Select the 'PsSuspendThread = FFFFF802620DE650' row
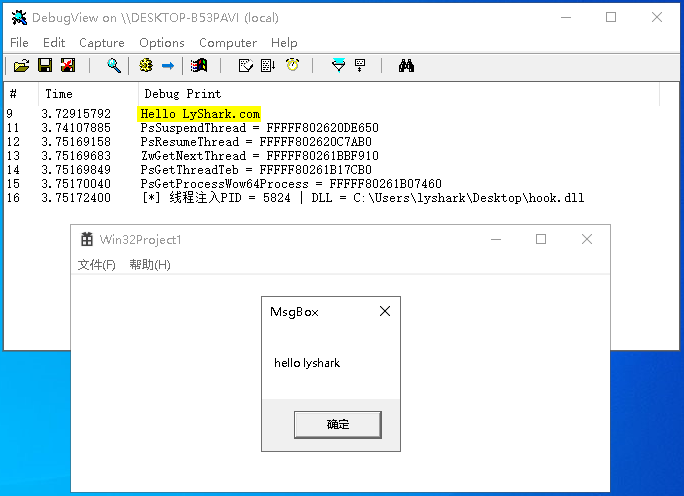 coord(259,128)
